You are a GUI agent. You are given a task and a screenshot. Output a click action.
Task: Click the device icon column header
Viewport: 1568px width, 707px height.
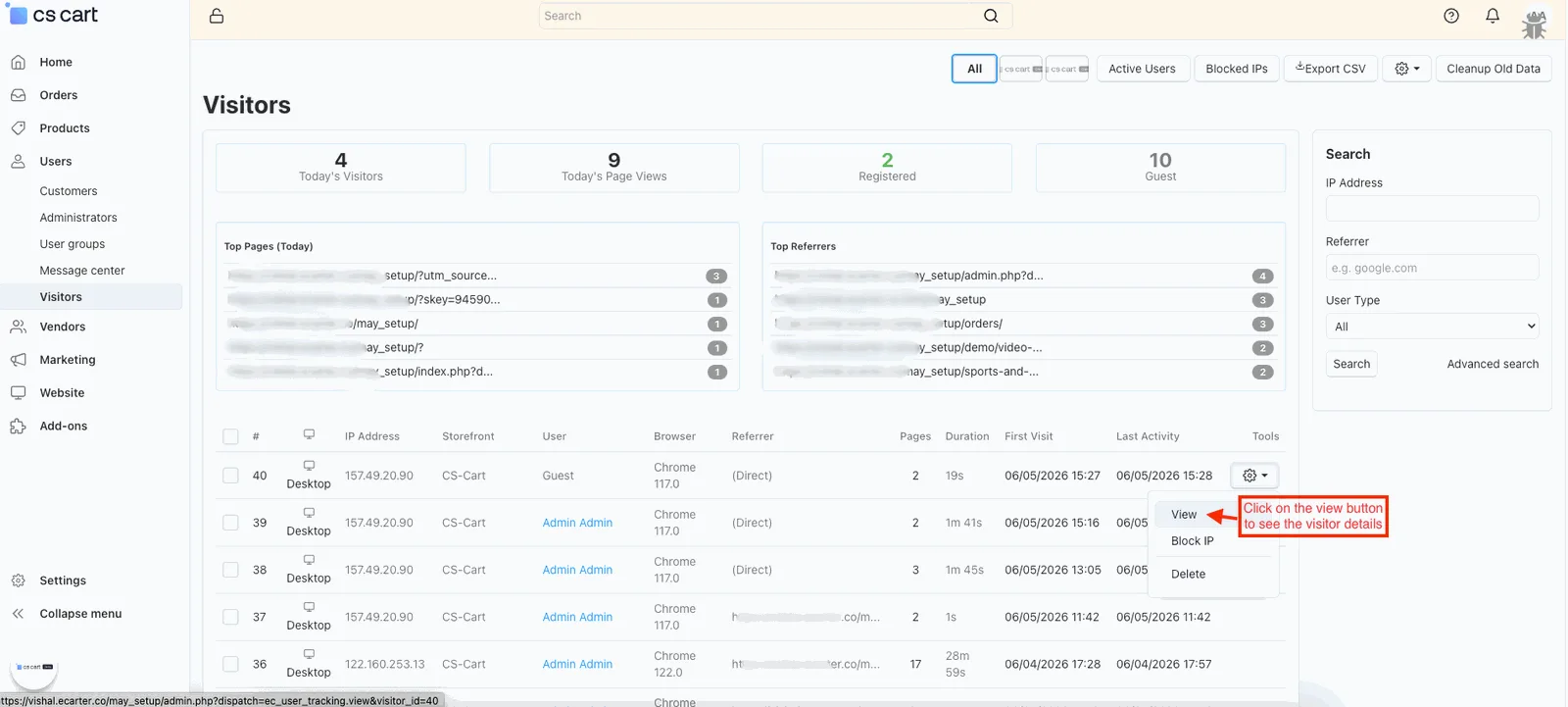[309, 434]
